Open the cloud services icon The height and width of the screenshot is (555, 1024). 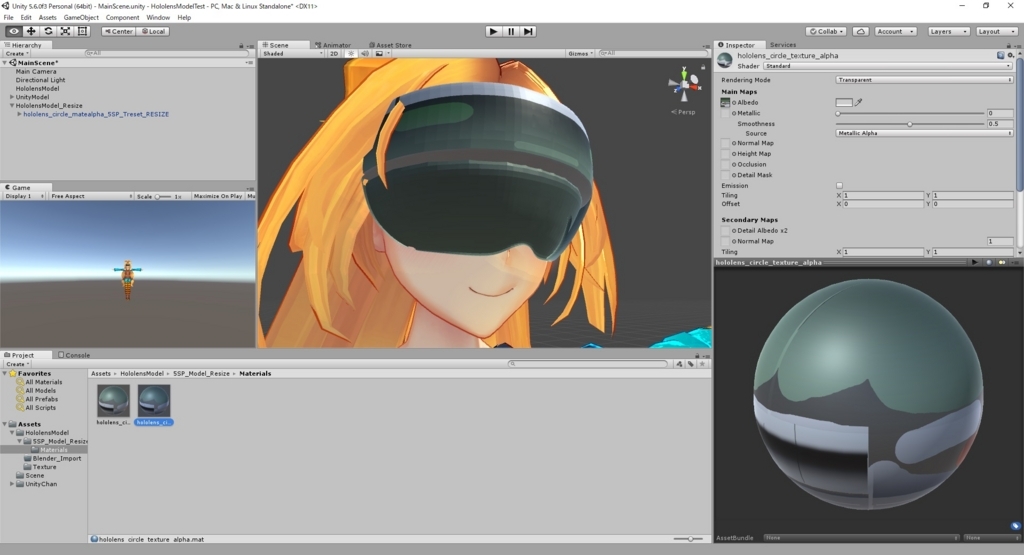(x=861, y=31)
